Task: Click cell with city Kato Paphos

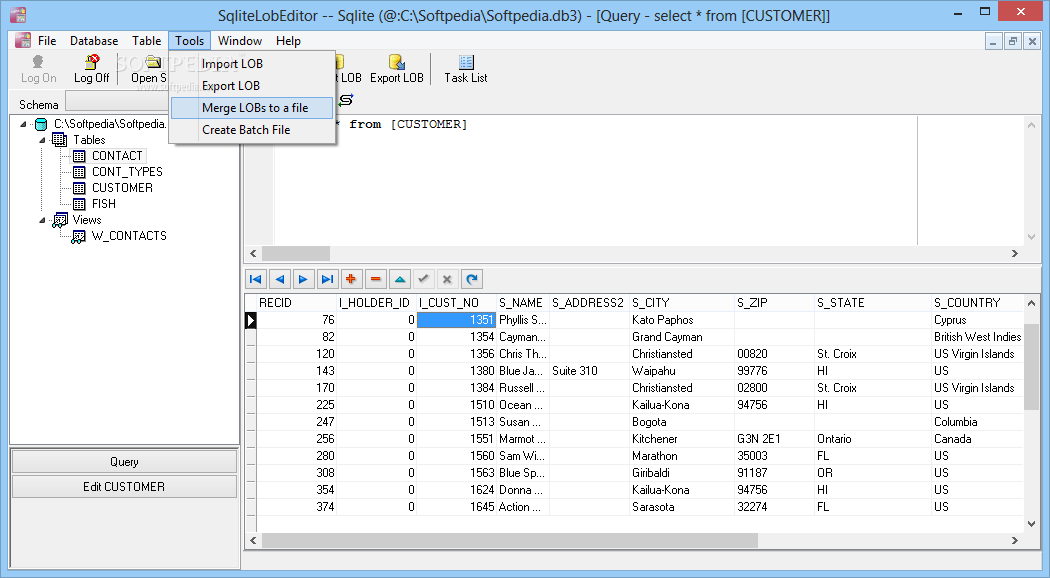Action: [x=682, y=320]
